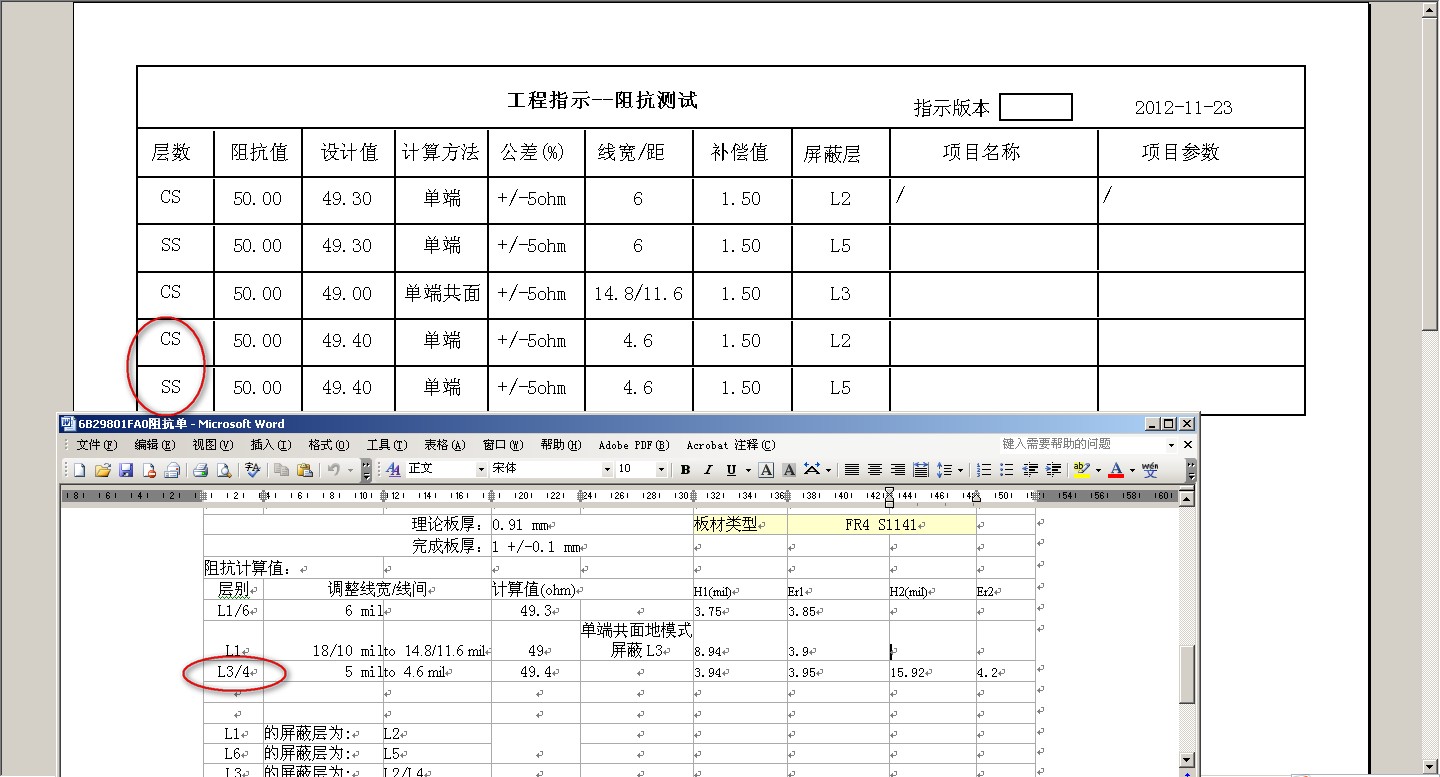This screenshot has width=1440, height=777.
Task: Open line spacing dropdown arrow
Action: click(960, 469)
